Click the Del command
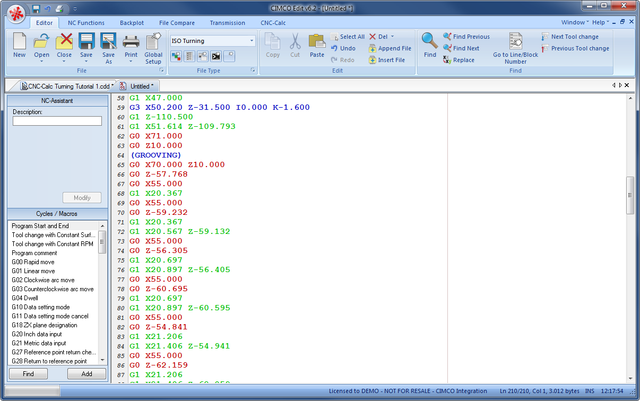The height and width of the screenshot is (401, 640). tap(378, 37)
